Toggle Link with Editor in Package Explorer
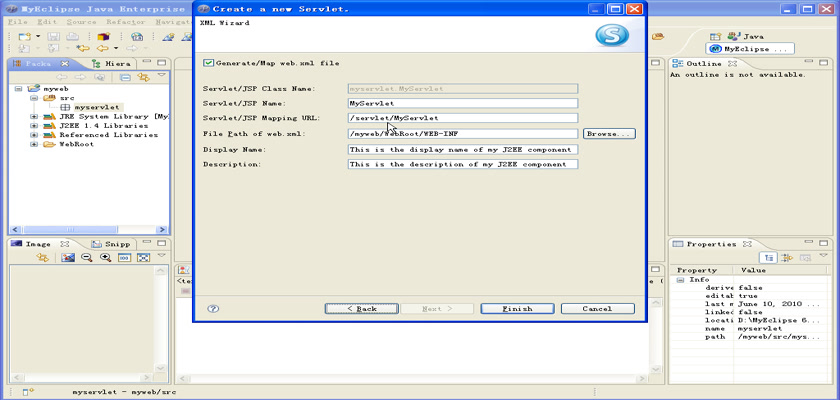 point(143,78)
